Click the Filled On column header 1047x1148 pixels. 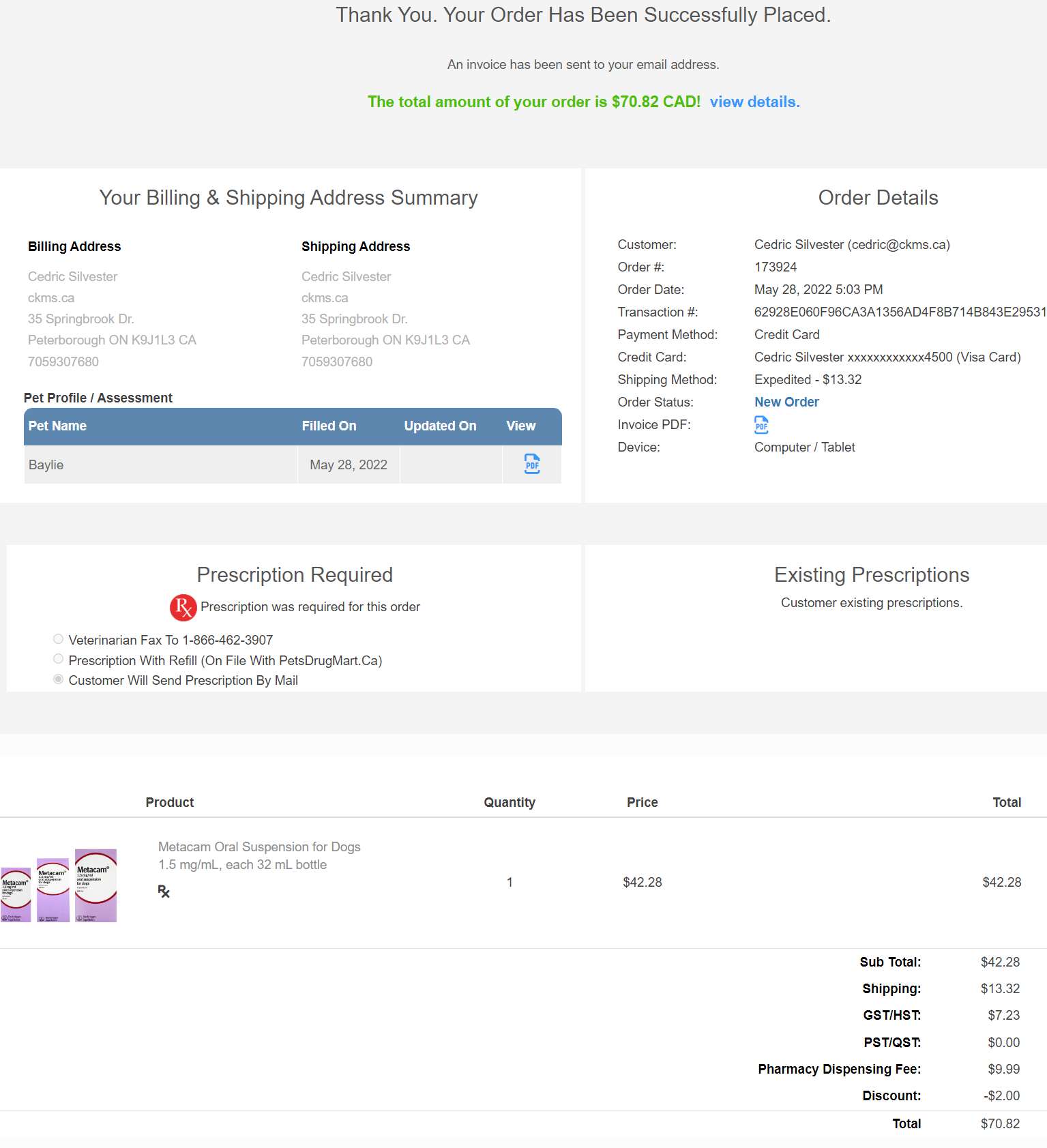pos(329,426)
